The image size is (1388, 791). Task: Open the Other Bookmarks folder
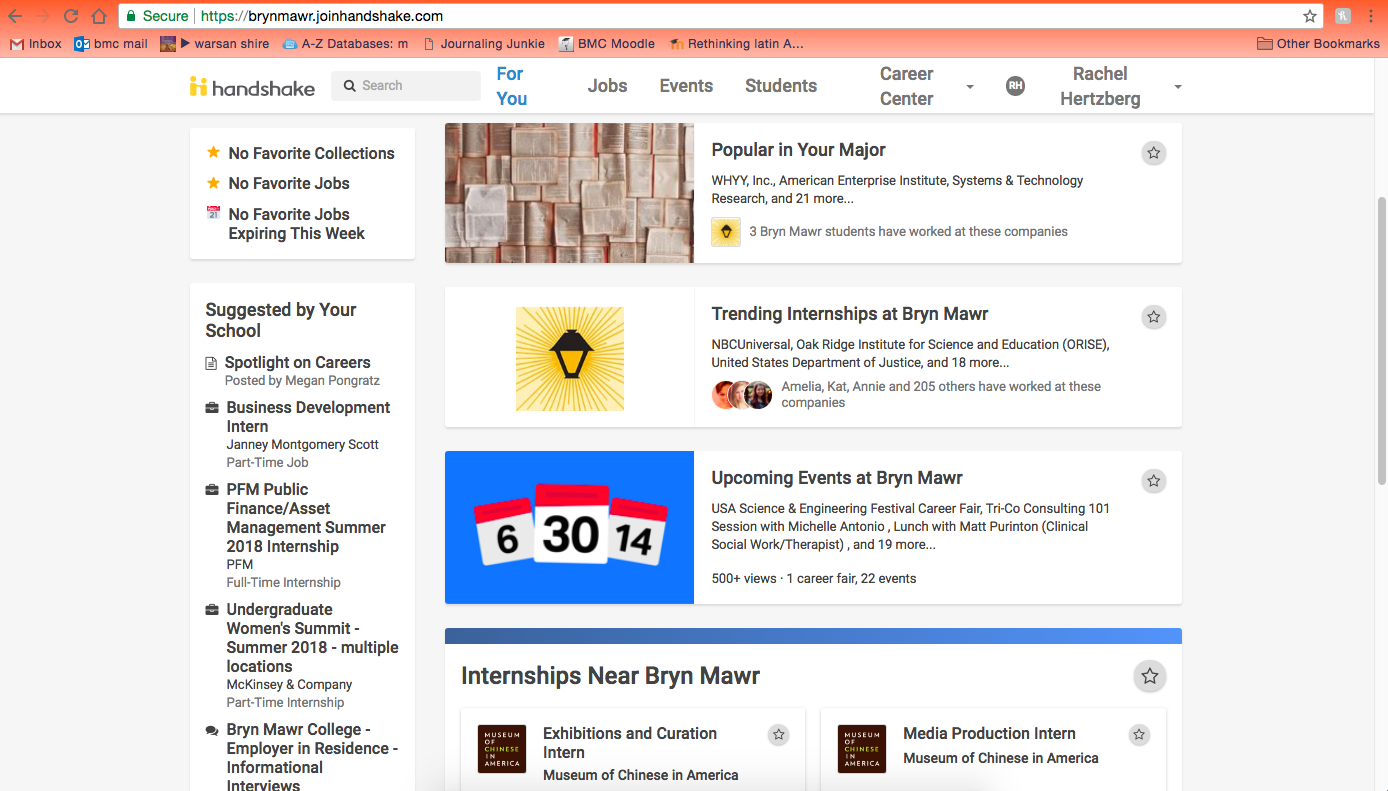coord(1318,43)
